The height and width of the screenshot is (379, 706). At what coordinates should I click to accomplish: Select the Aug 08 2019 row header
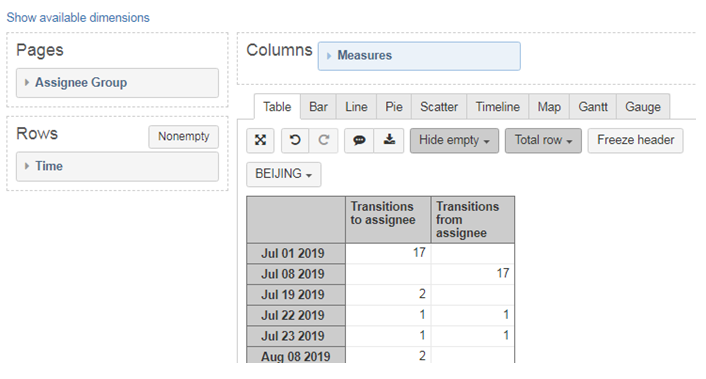pos(296,356)
